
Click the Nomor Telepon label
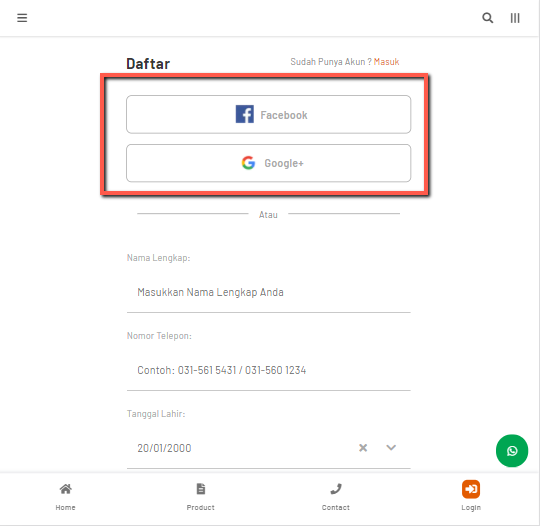tap(159, 336)
